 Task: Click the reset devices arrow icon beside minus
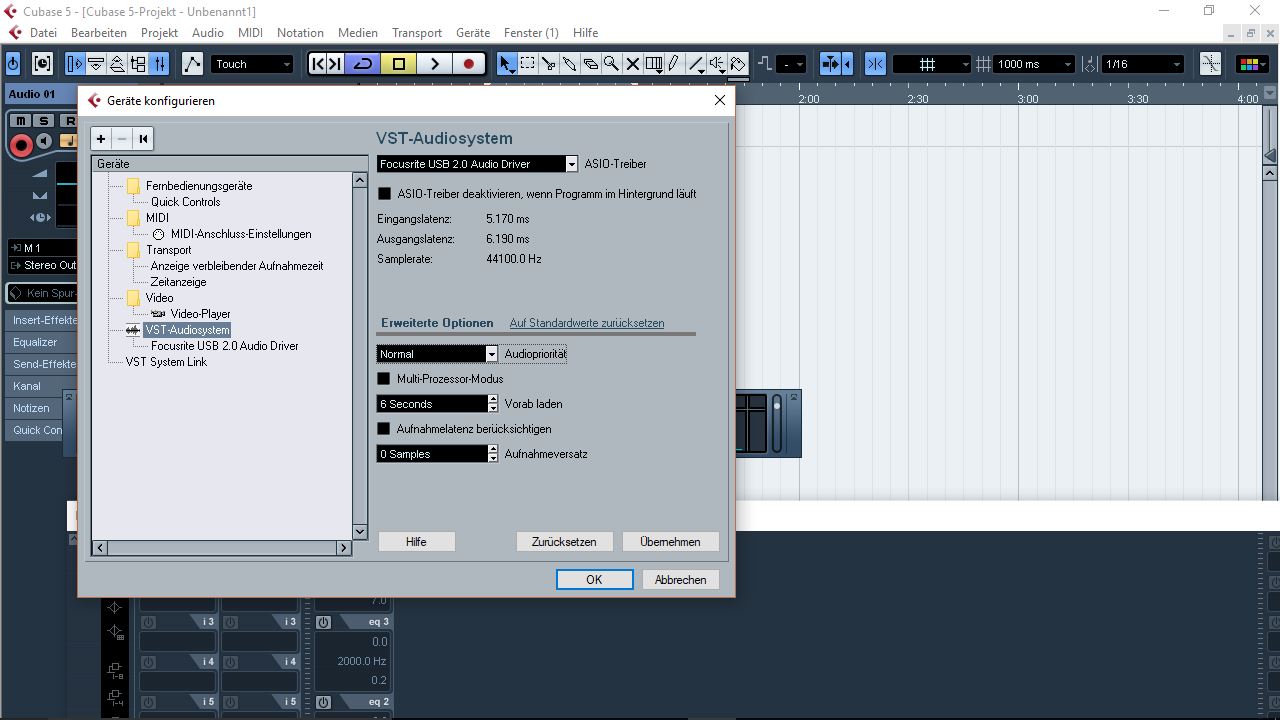(143, 139)
